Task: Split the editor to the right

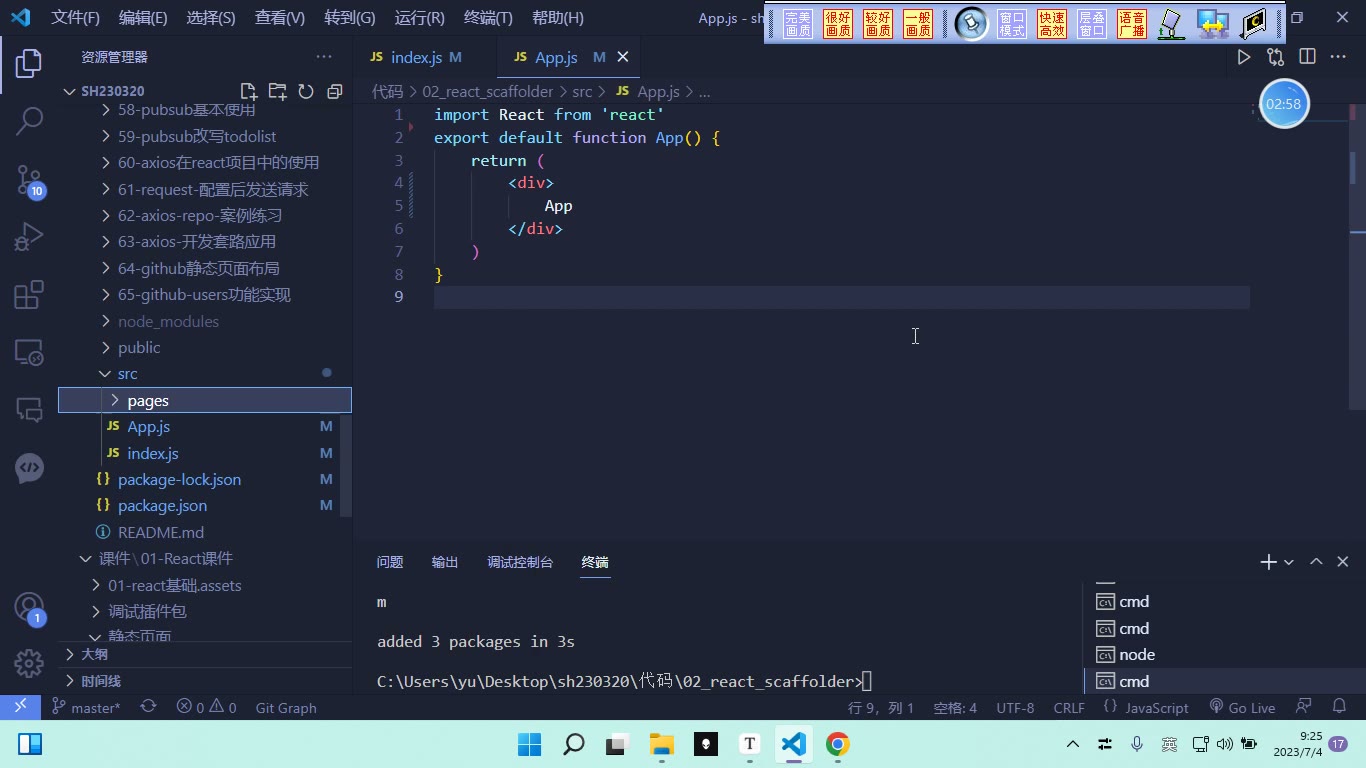Action: point(1307,57)
